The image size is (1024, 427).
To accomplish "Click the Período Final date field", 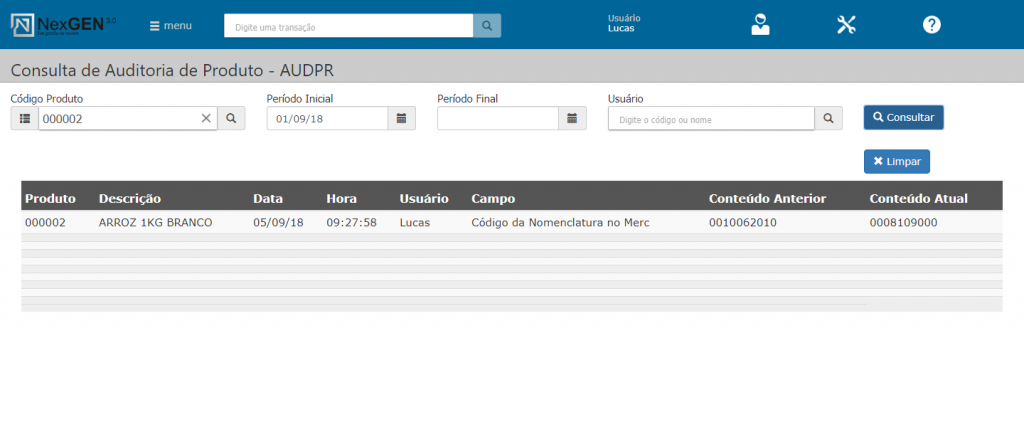I will pyautogui.click(x=497, y=119).
